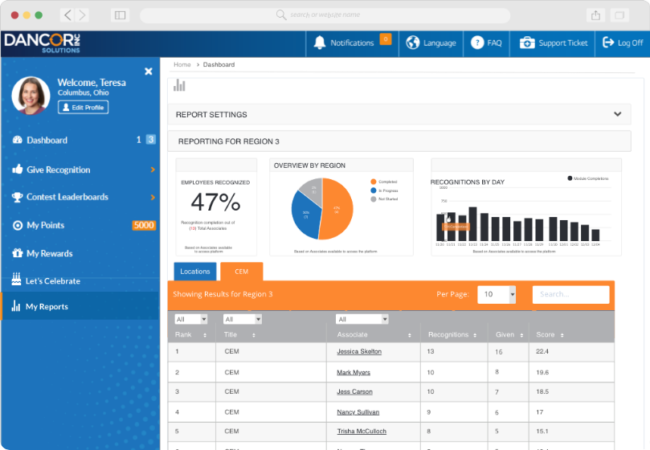
Task: Open Nancy Sullivan associate link
Action: click(358, 412)
